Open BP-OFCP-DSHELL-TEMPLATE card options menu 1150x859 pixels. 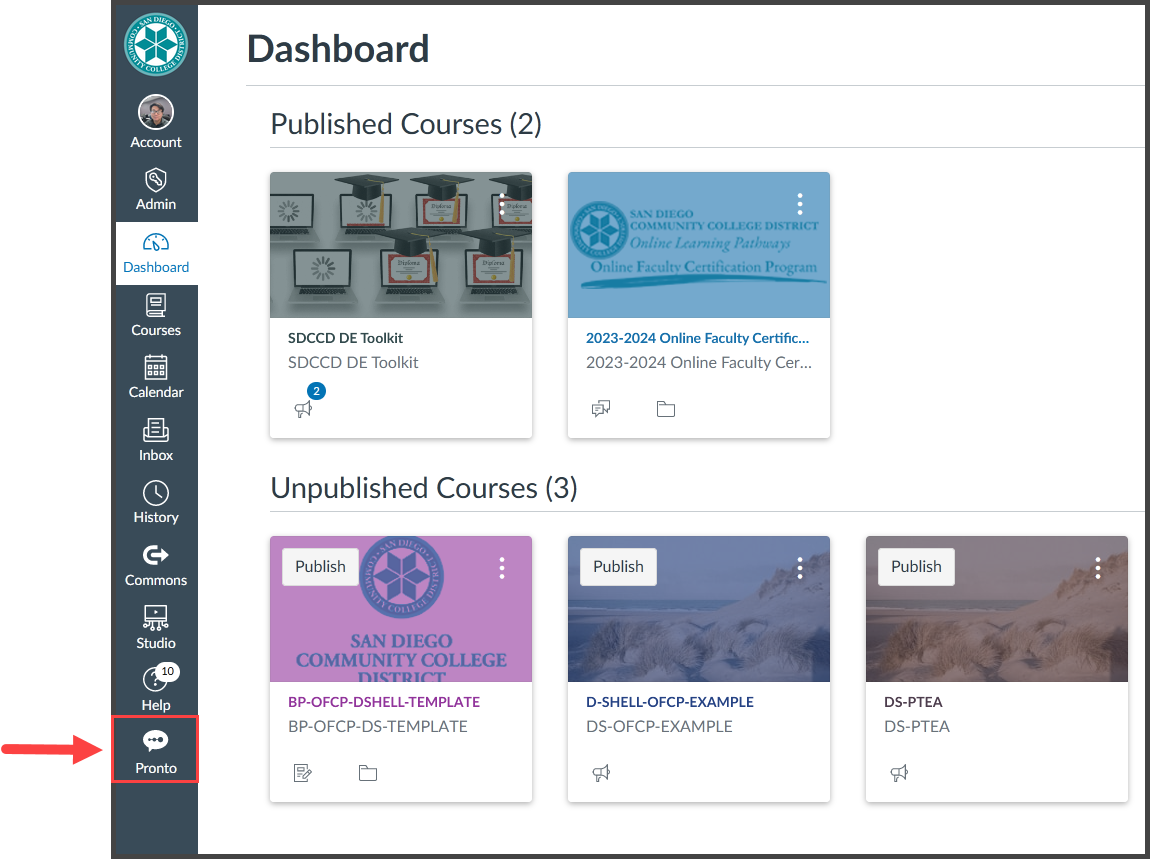[502, 567]
